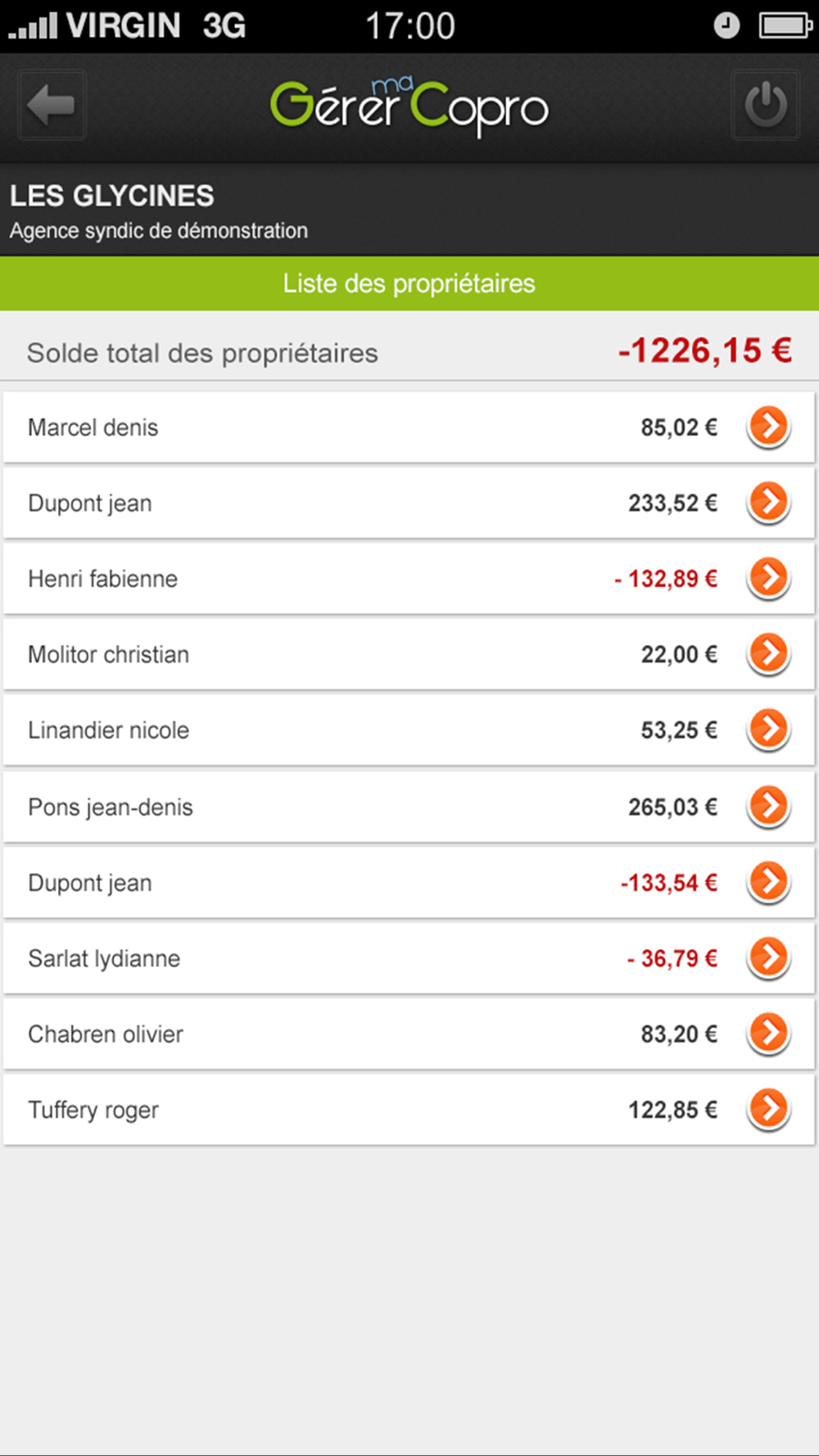
Task: Click the Marcel denis name text
Action: 93,427
